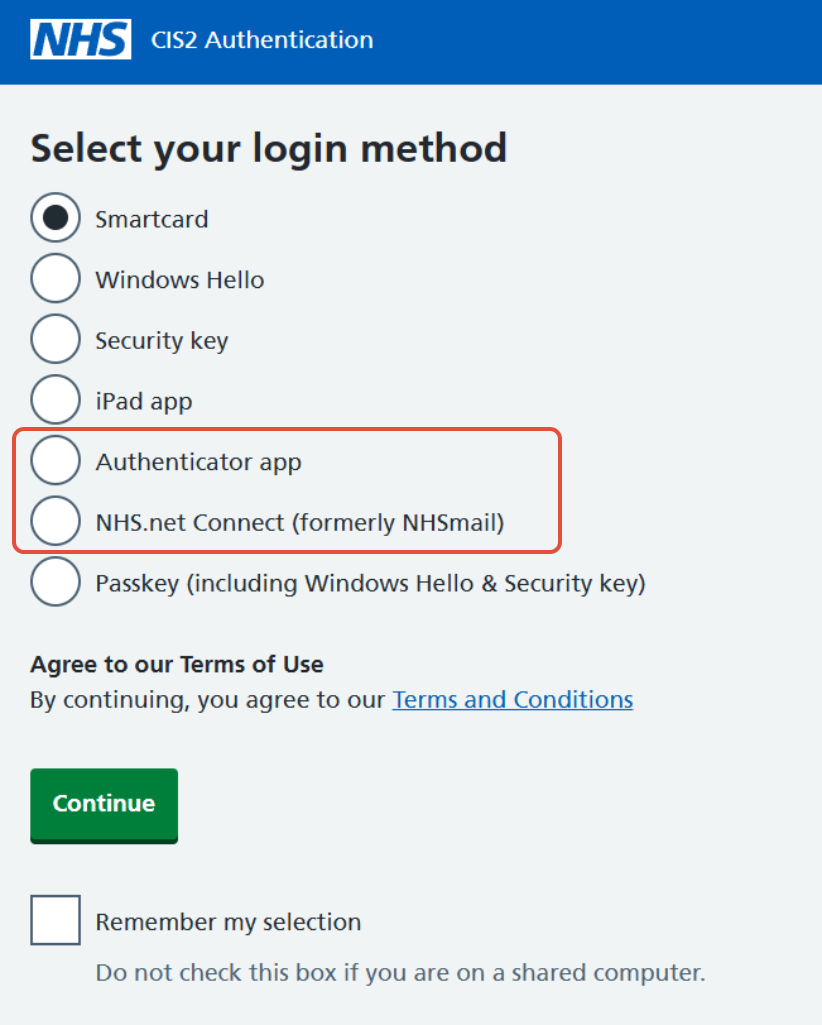Select the Security key radio button
822x1025 pixels.
click(x=55, y=340)
